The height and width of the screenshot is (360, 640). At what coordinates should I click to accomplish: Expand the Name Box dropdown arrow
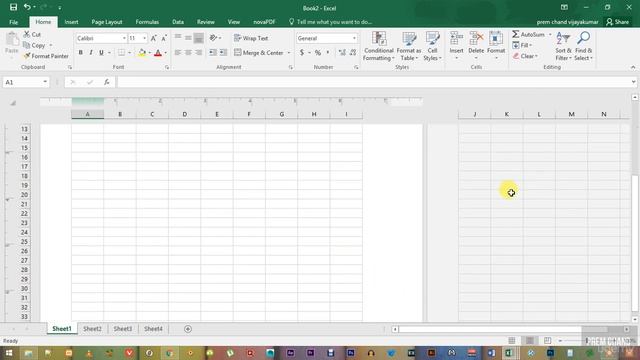[x=45, y=82]
